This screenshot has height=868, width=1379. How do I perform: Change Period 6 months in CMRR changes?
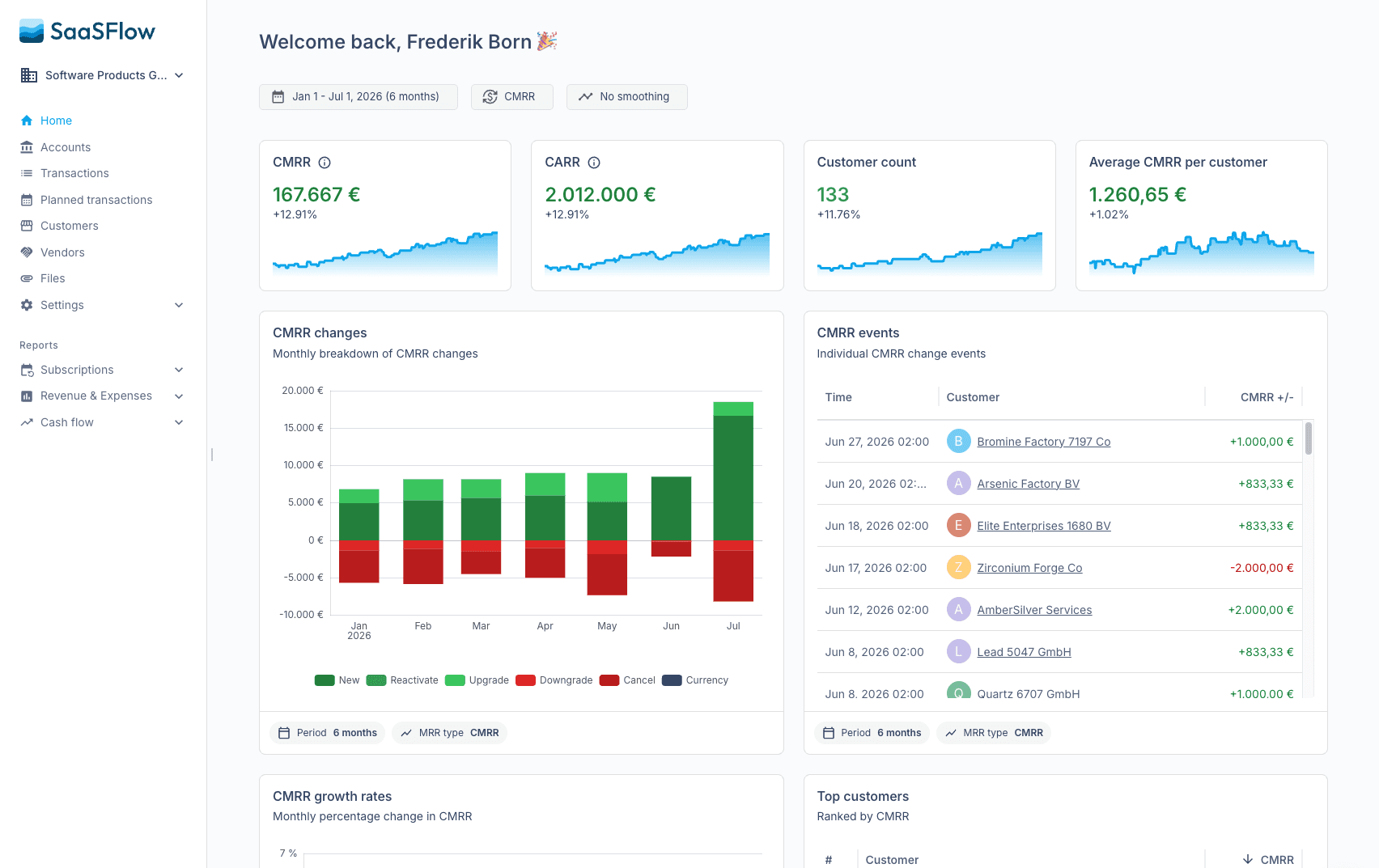tap(328, 733)
